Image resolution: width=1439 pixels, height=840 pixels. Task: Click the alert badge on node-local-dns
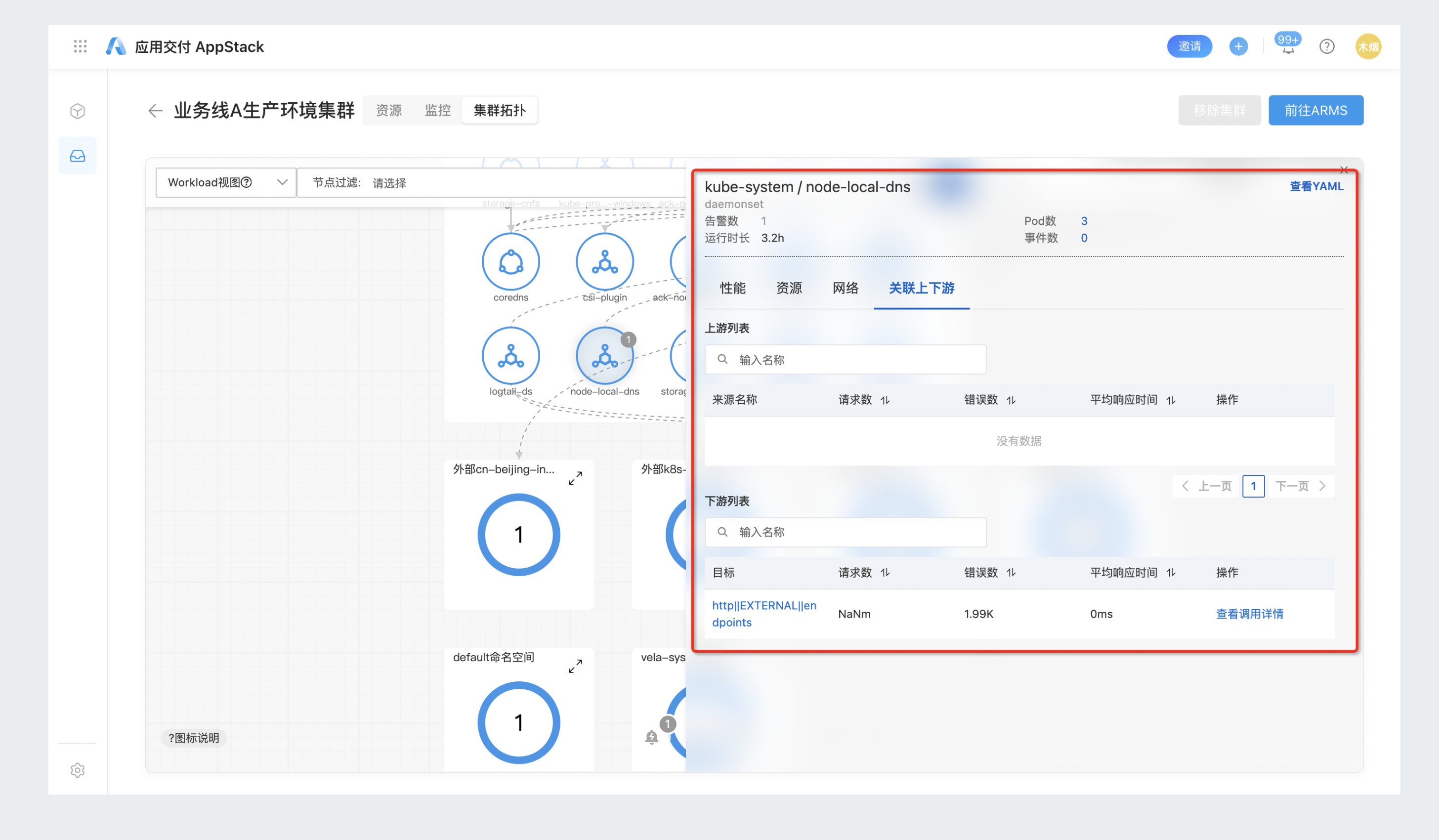(x=628, y=339)
